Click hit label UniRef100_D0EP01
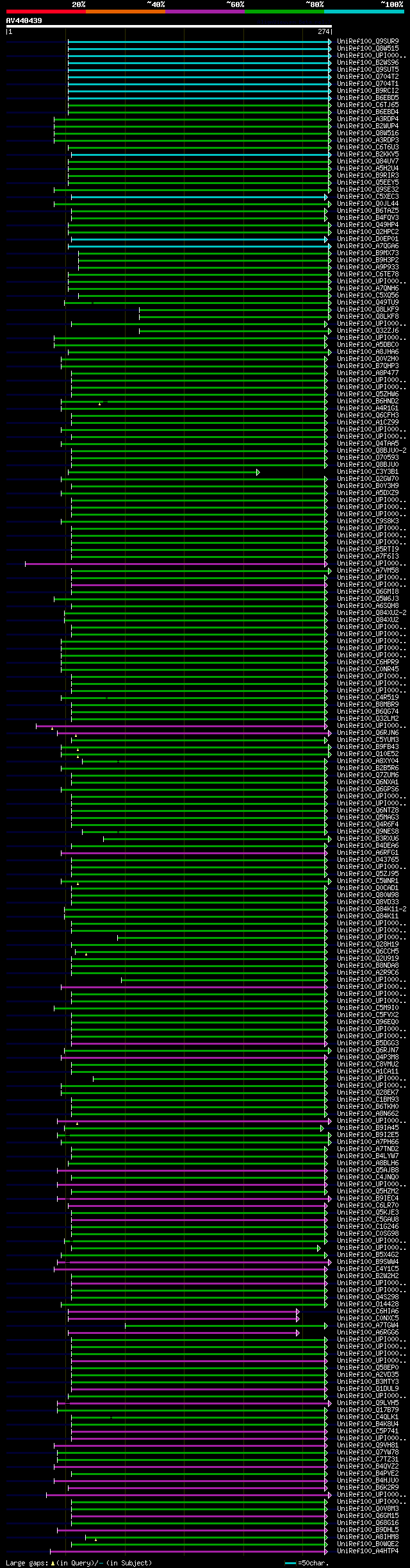 tap(368, 239)
